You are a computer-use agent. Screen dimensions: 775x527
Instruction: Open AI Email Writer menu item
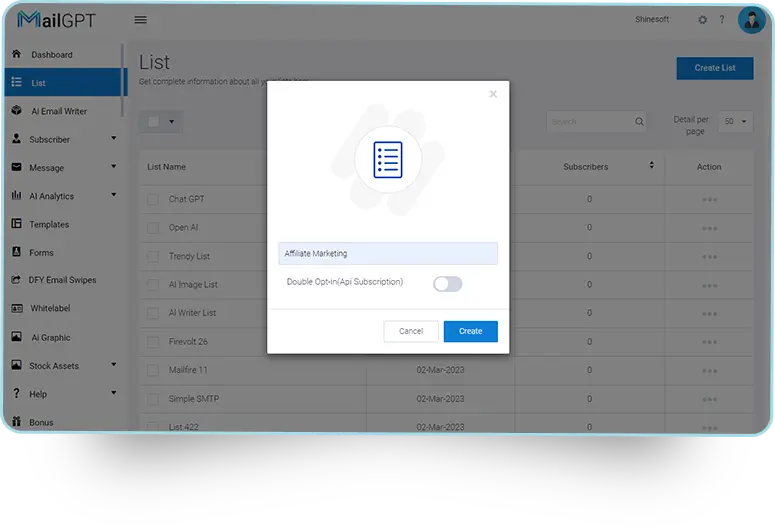pyautogui.click(x=59, y=111)
